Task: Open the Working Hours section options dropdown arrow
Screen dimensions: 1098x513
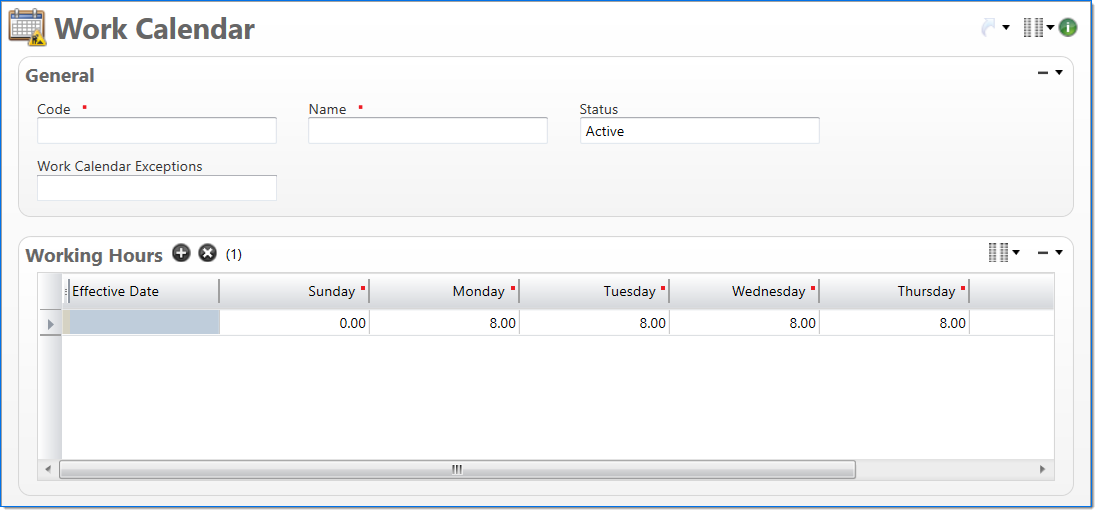Action: 1059,253
